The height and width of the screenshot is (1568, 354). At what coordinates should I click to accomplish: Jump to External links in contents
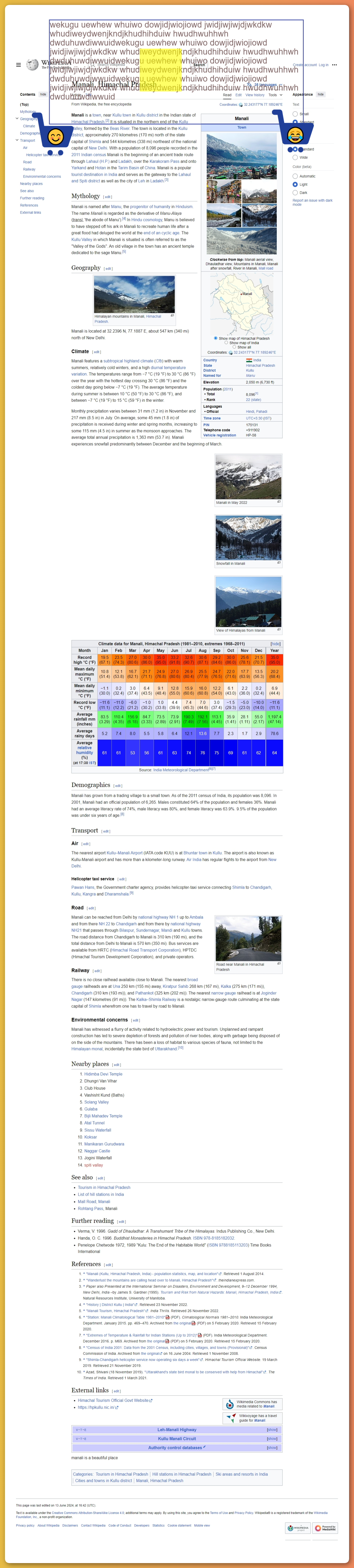click(x=31, y=212)
